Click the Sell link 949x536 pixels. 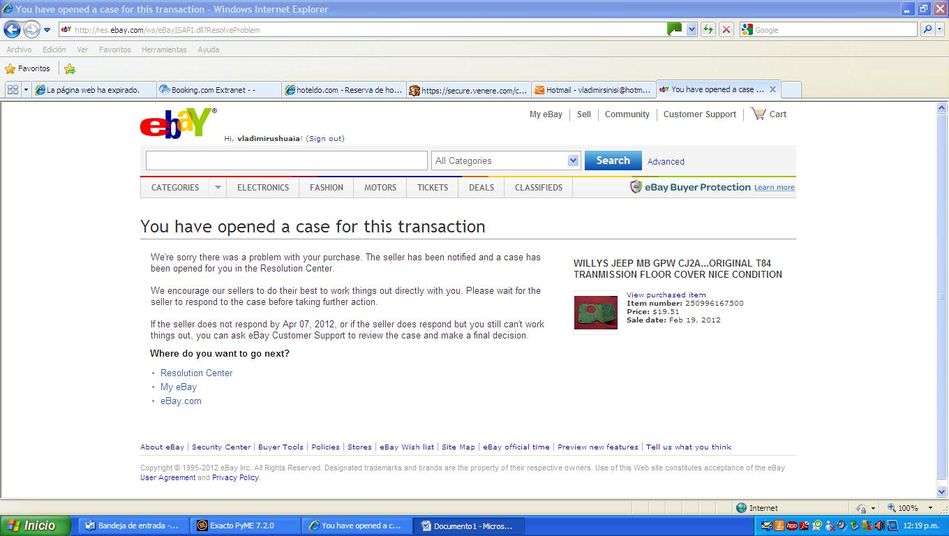click(583, 114)
